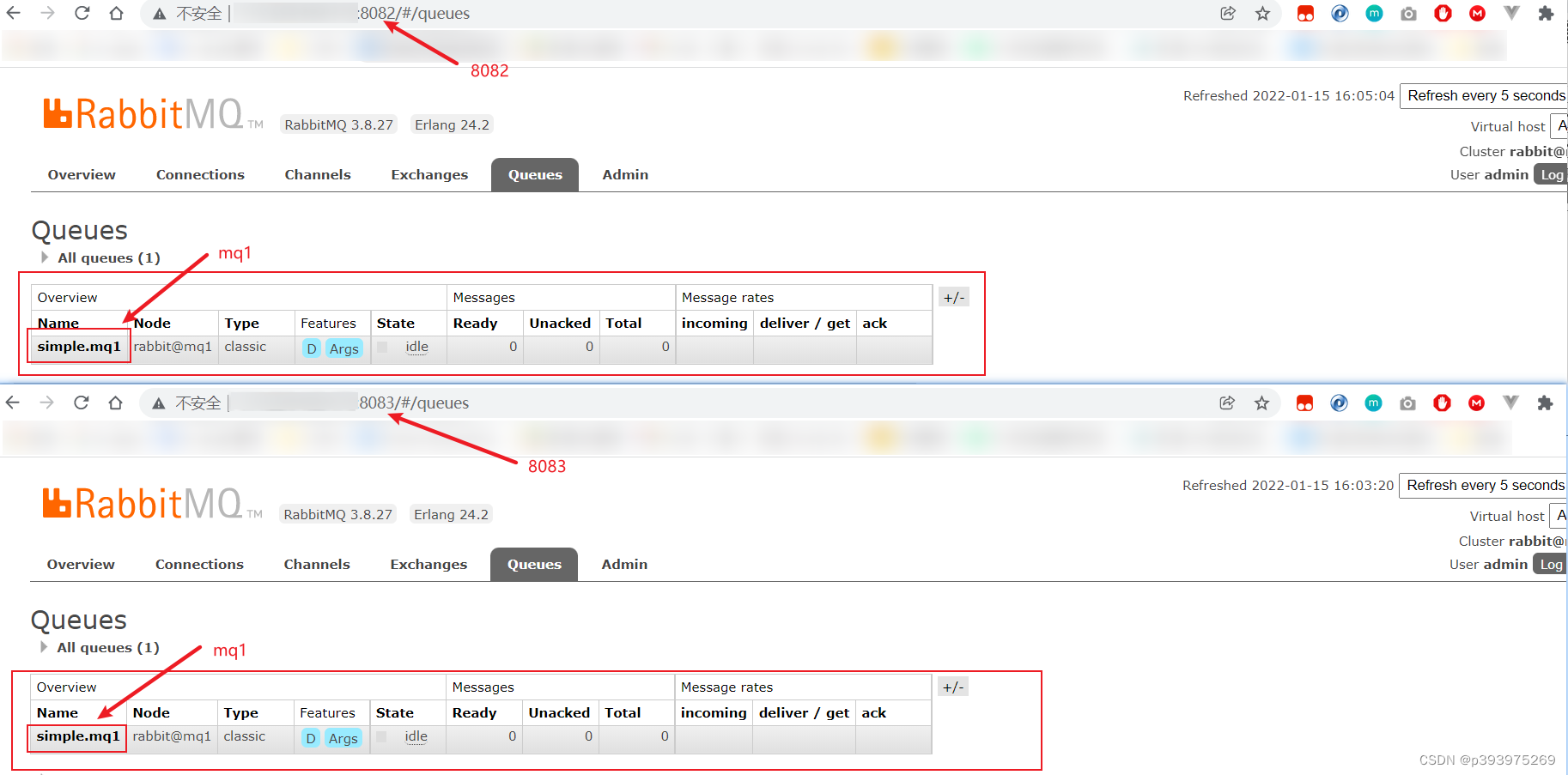Open the Channels tab in 8083 page
Screen dimensions: 1568x775
tap(317, 565)
